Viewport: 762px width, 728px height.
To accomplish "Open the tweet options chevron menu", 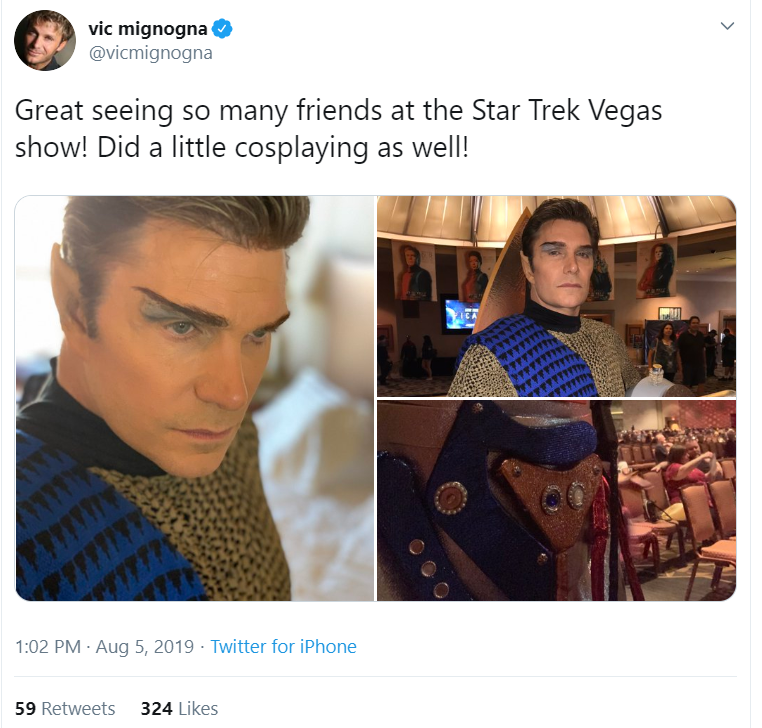I will coord(727,26).
